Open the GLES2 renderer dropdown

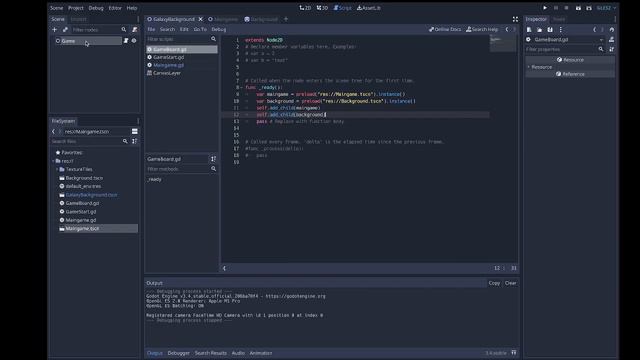(607, 8)
